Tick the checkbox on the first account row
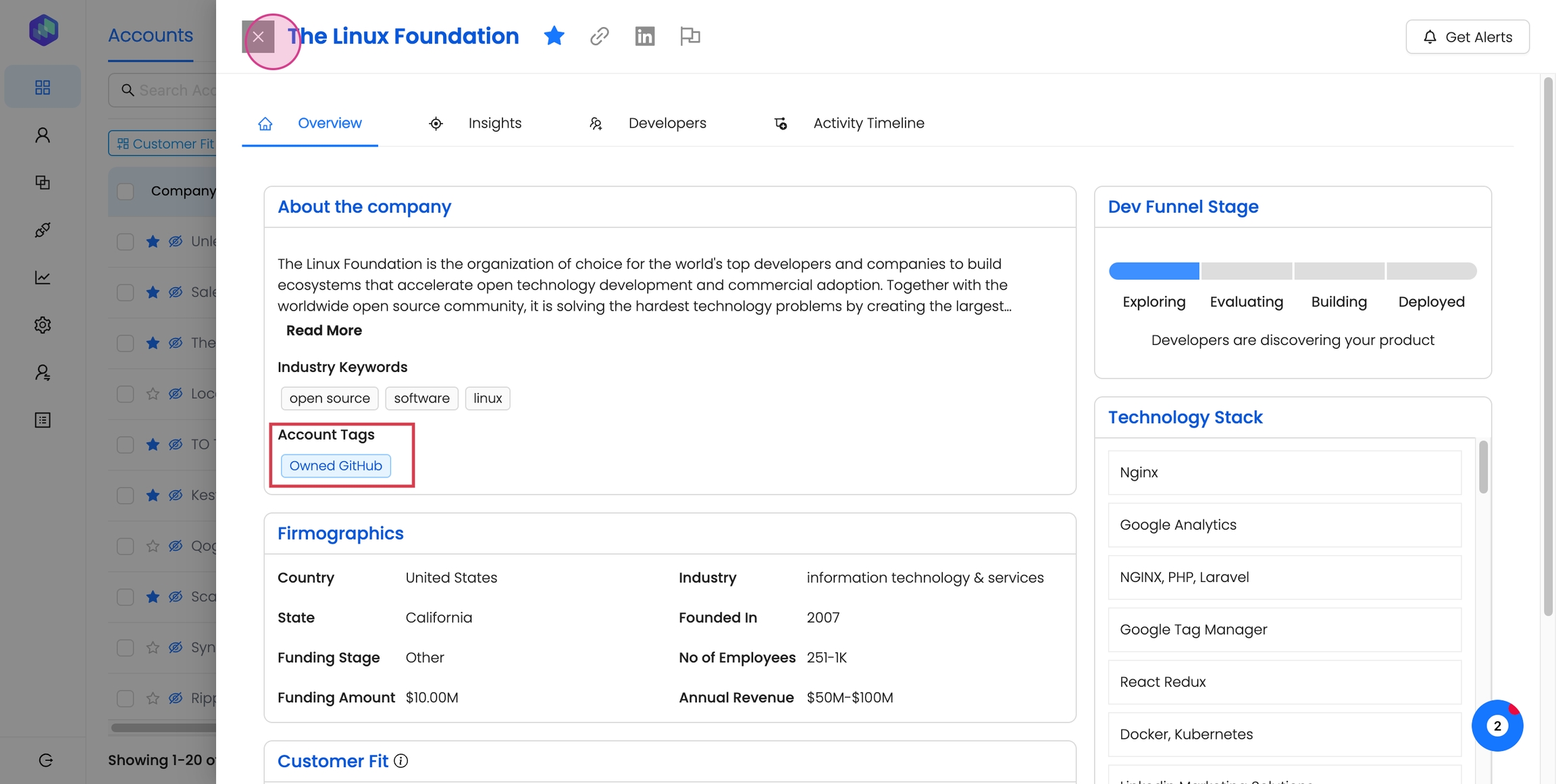This screenshot has height=784, width=1556. tap(126, 242)
